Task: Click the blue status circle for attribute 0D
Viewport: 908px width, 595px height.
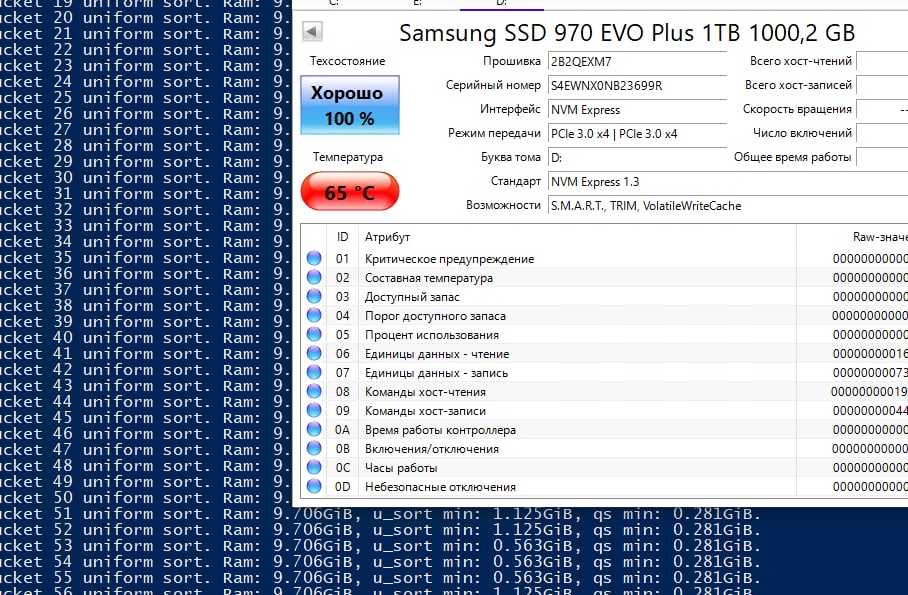Action: coord(314,486)
